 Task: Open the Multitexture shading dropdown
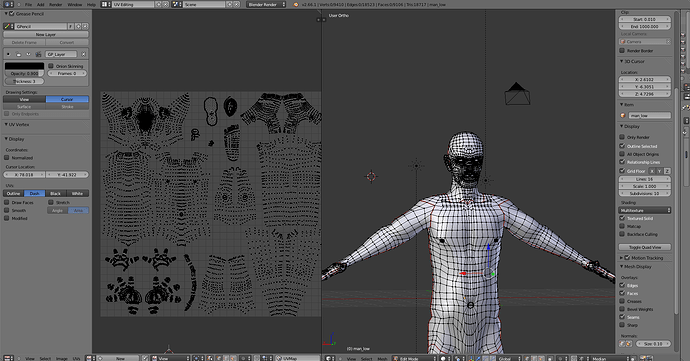[x=645, y=210]
